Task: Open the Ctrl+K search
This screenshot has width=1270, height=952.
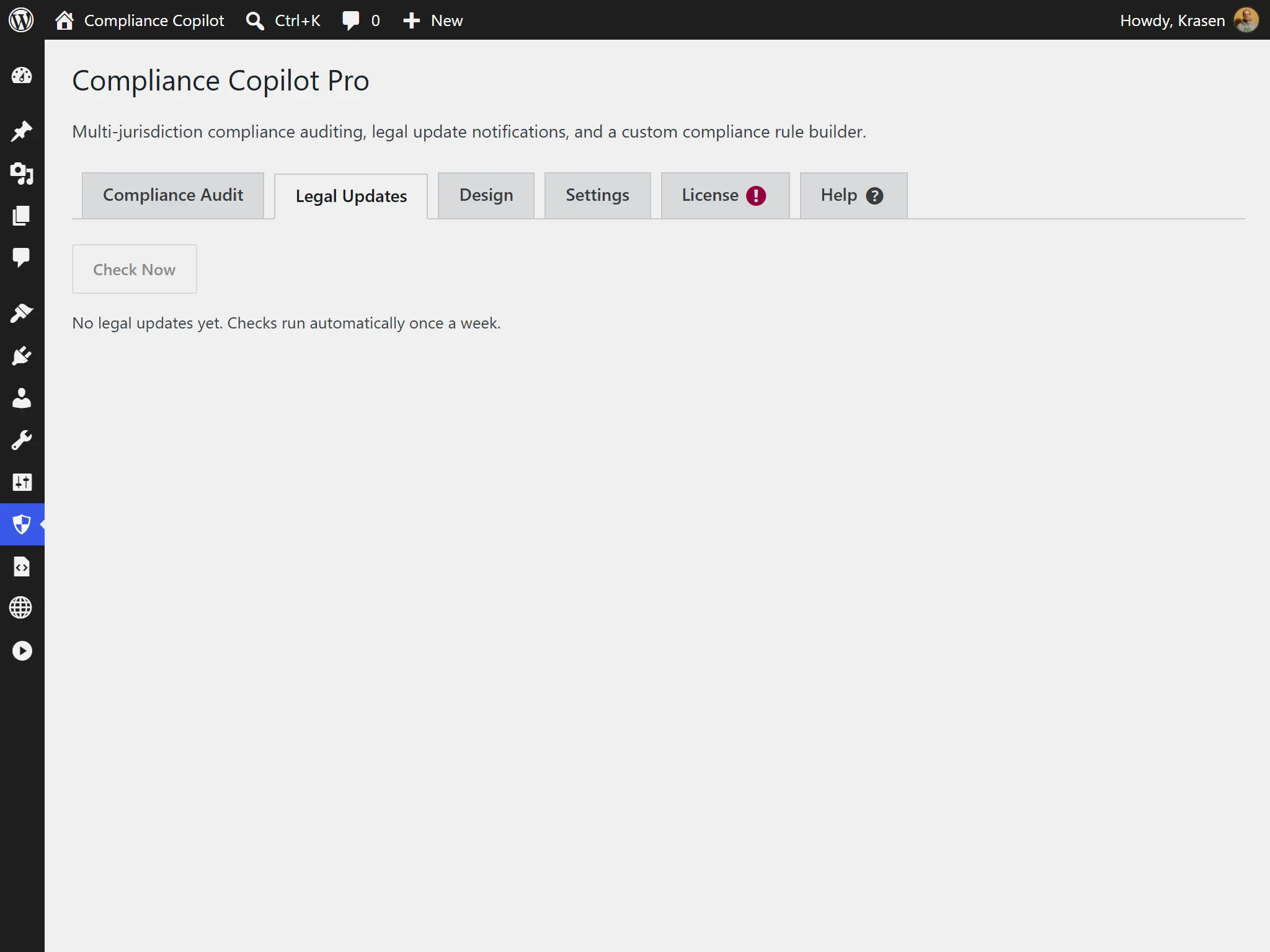Action: coord(283,20)
